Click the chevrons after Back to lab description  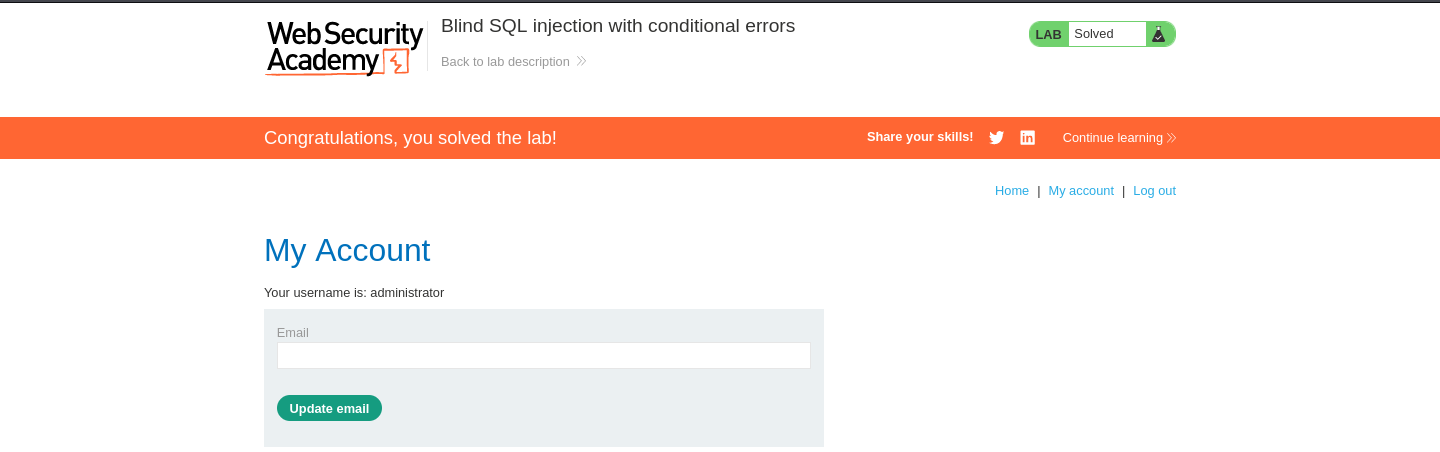[x=581, y=61]
